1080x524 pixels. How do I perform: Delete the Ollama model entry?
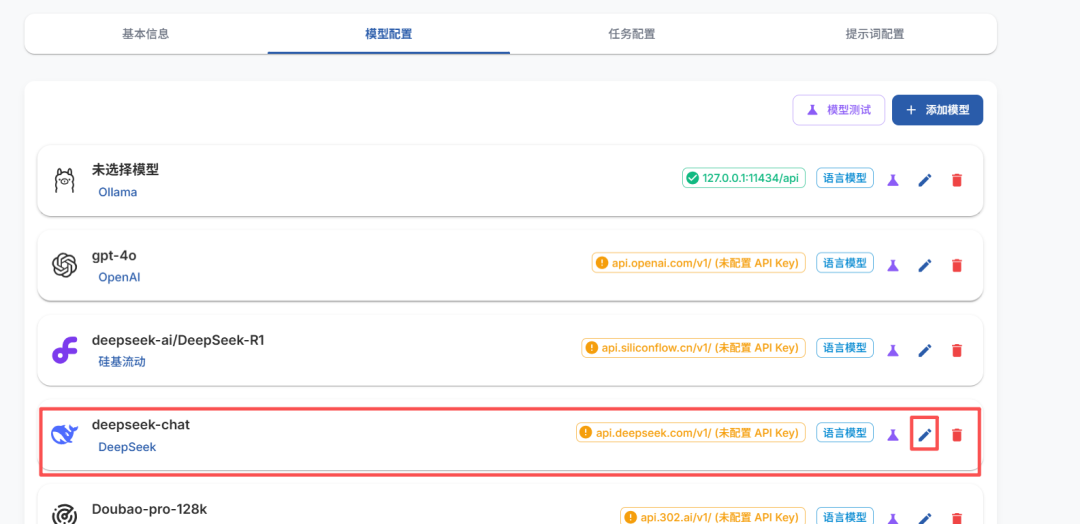click(957, 180)
